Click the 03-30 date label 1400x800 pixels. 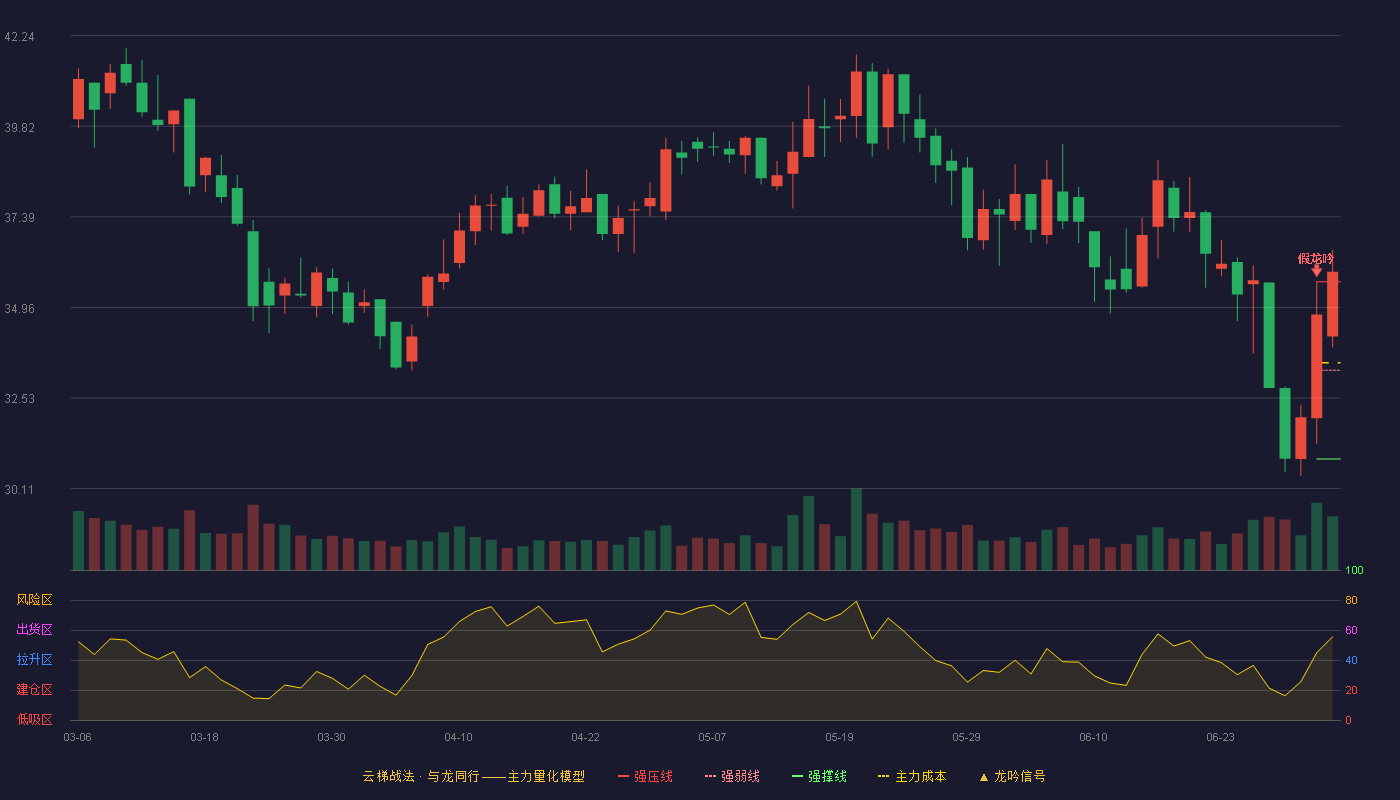[331, 737]
